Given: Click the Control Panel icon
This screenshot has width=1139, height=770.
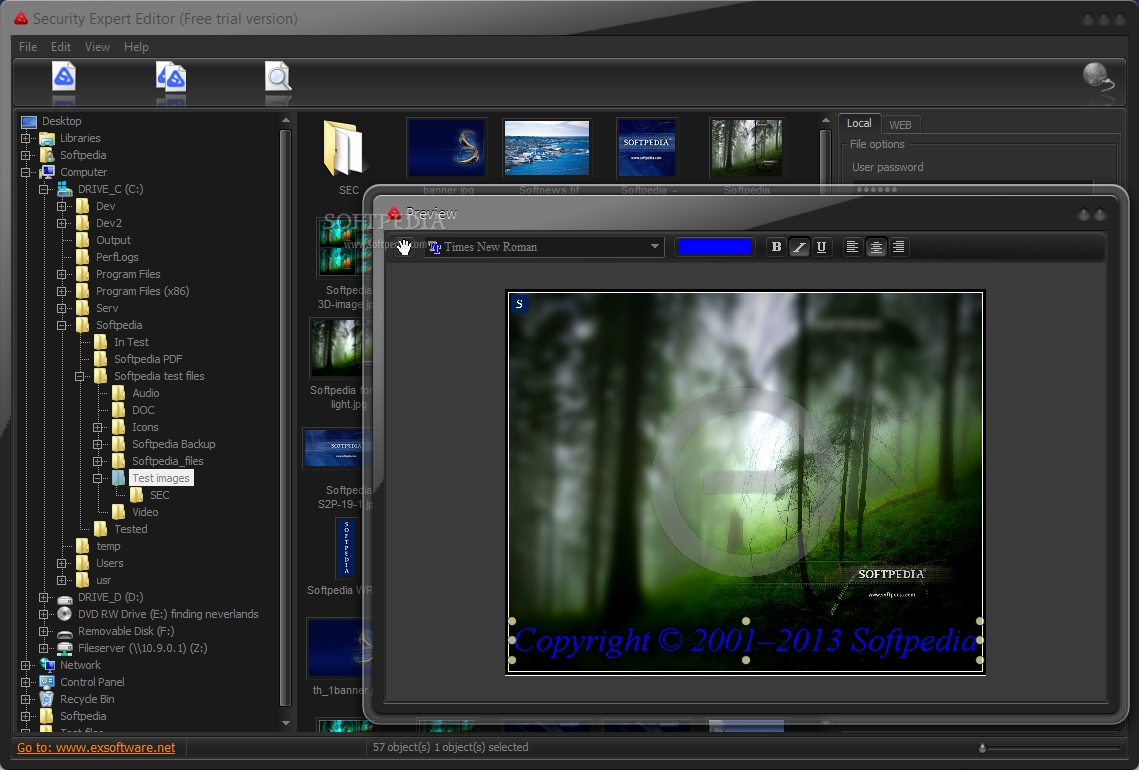Looking at the screenshot, I should click(x=47, y=682).
